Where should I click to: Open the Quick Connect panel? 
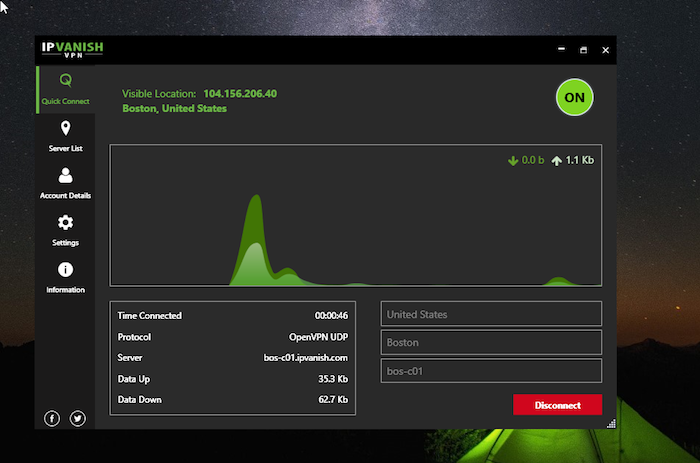coord(66,90)
